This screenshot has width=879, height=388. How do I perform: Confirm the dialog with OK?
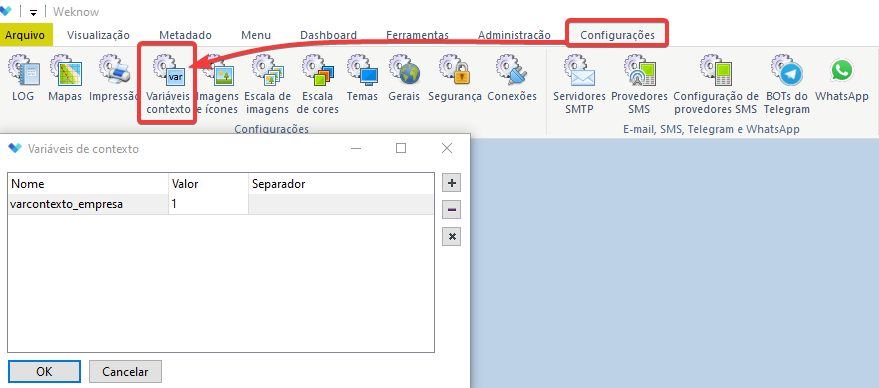(44, 372)
